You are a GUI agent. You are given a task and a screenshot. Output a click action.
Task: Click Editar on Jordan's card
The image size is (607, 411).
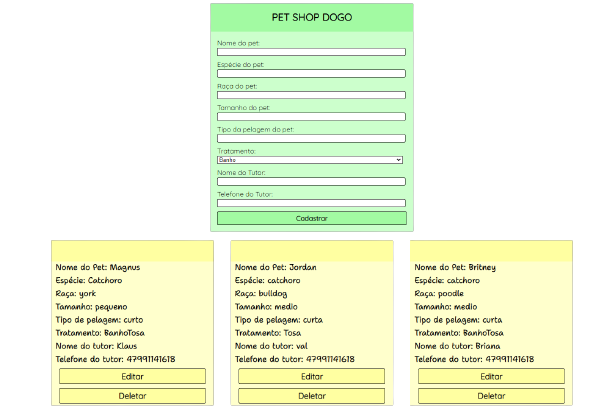[312, 376]
